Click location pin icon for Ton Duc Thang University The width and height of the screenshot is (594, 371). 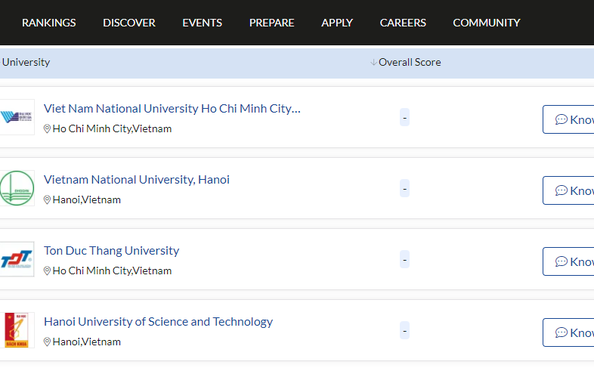(47, 271)
